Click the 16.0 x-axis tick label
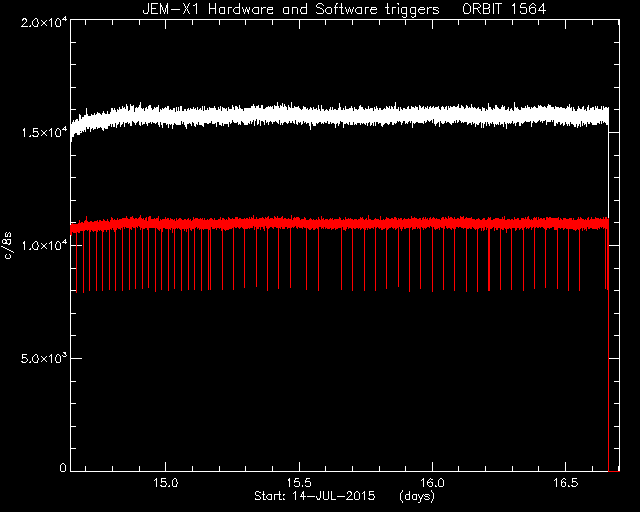Viewport: 640px width, 512px height. click(432, 483)
